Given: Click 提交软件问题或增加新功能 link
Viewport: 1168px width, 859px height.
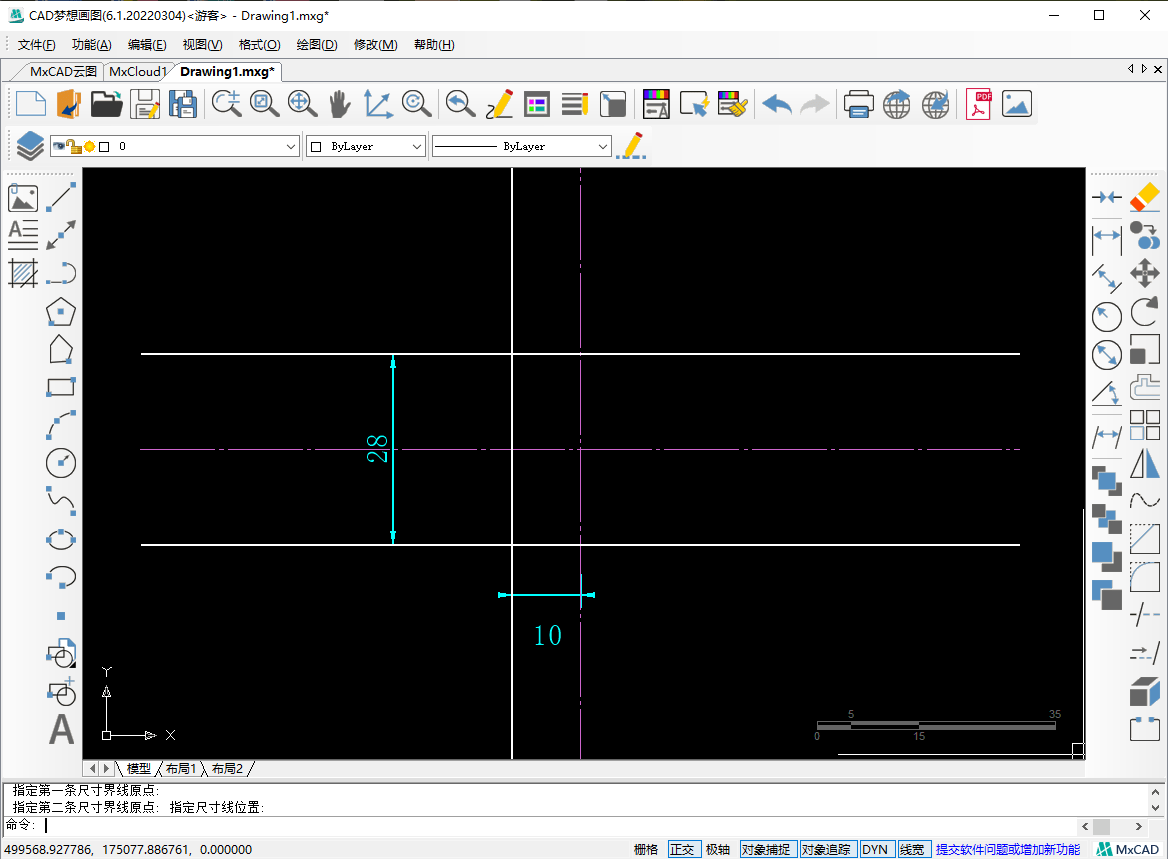Looking at the screenshot, I should pyautogui.click(x=1007, y=849).
